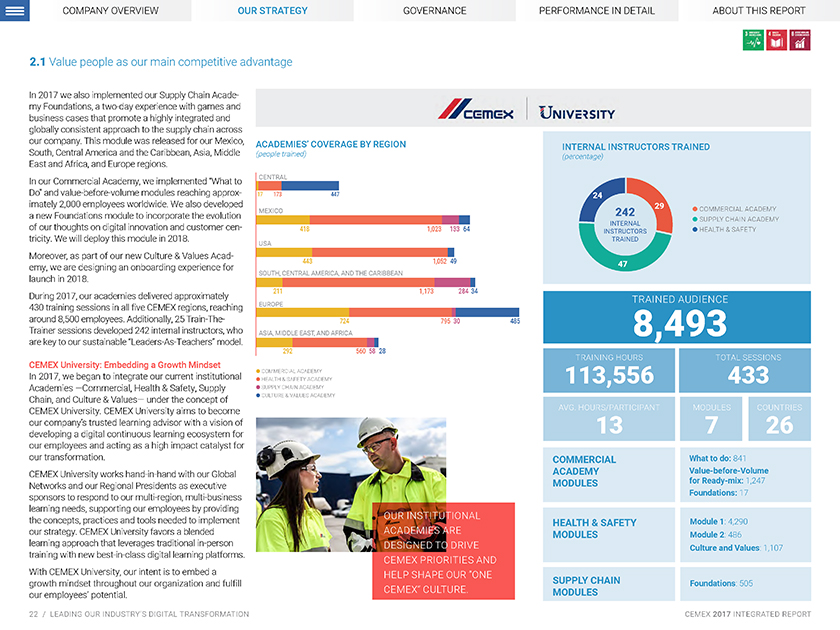Viewport: 840px width, 630px height.
Task: Click the page 22 footer text
Action: [x=139, y=614]
